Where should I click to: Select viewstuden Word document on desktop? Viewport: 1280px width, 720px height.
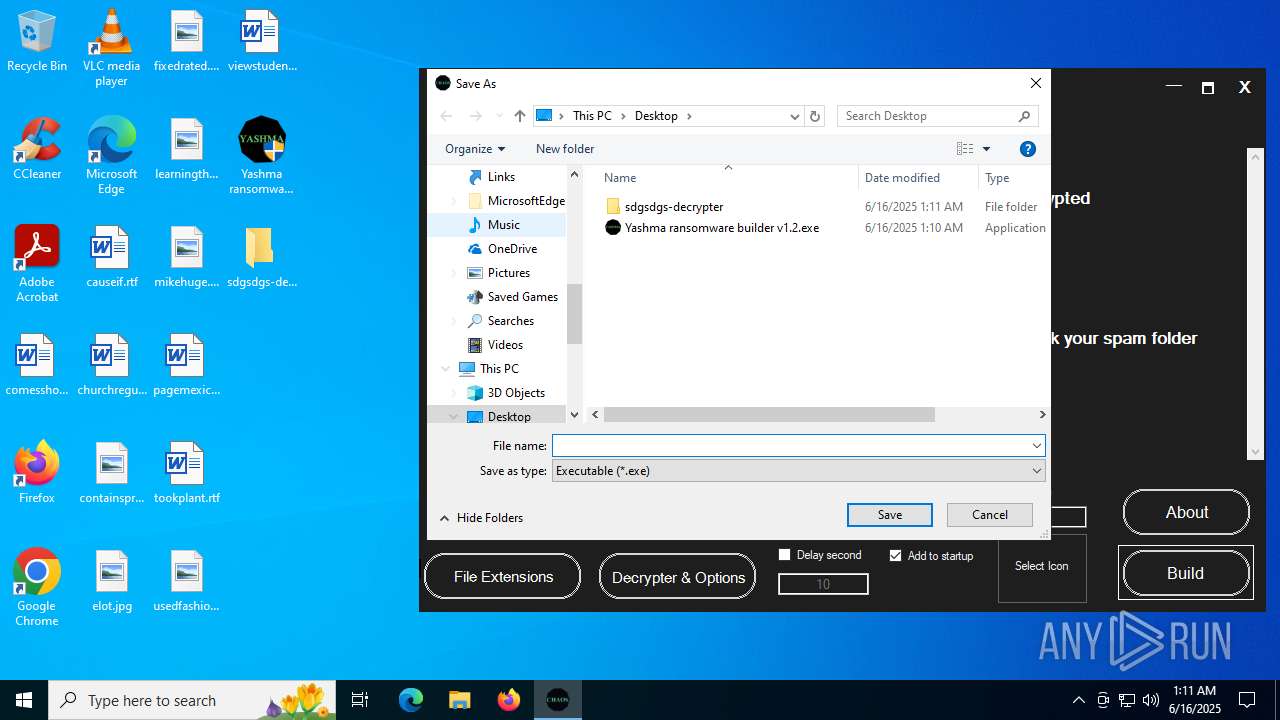(262, 41)
